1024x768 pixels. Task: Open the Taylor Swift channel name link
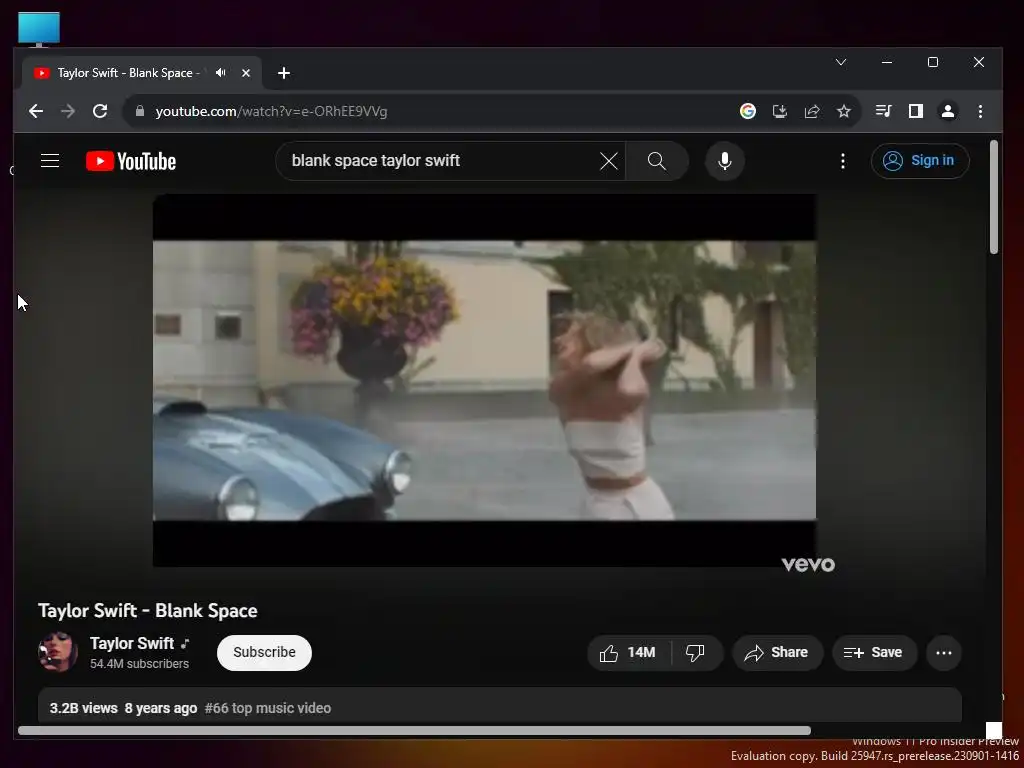click(x=132, y=643)
